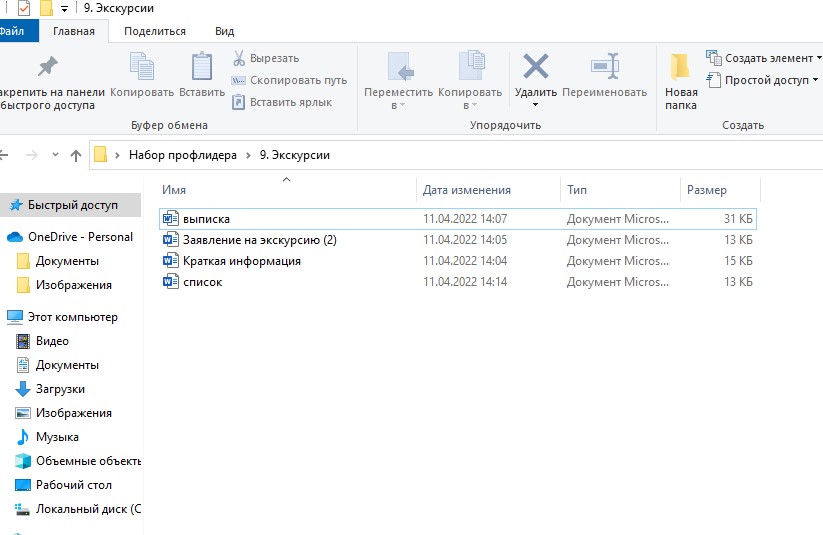823x535 pixels.
Task: Click the New folder (Новая папка) icon
Action: pos(681,67)
